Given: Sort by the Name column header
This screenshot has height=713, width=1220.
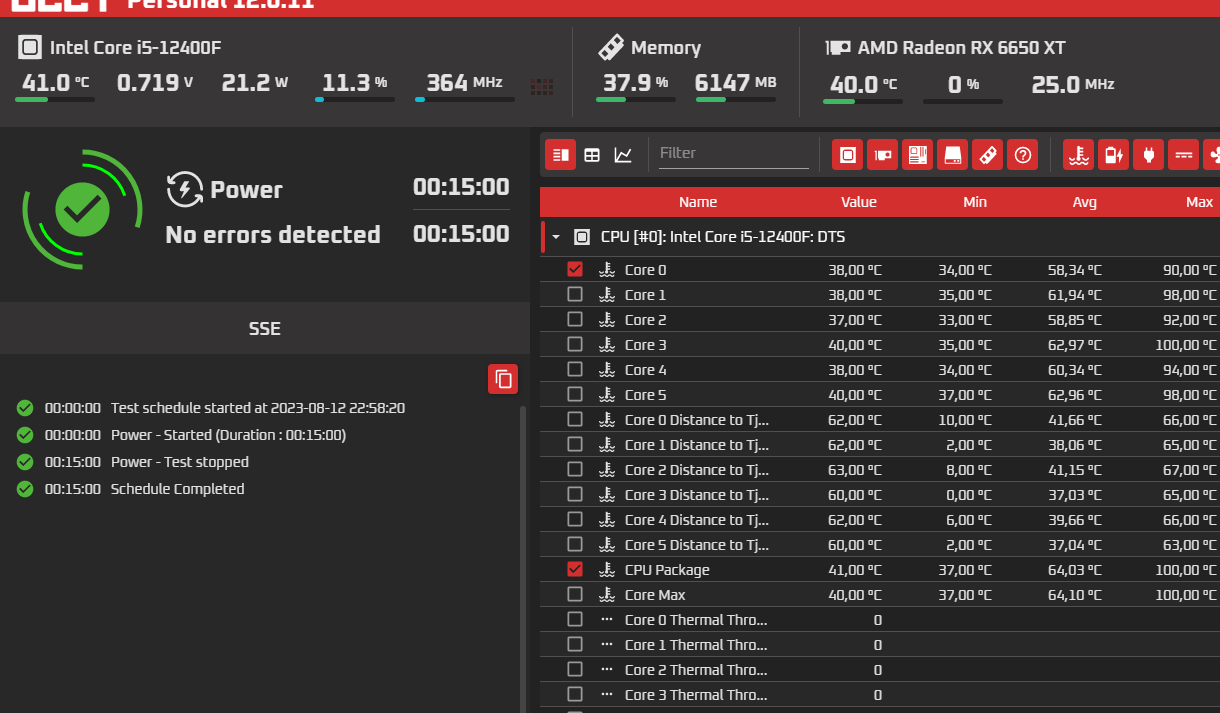Looking at the screenshot, I should (697, 202).
